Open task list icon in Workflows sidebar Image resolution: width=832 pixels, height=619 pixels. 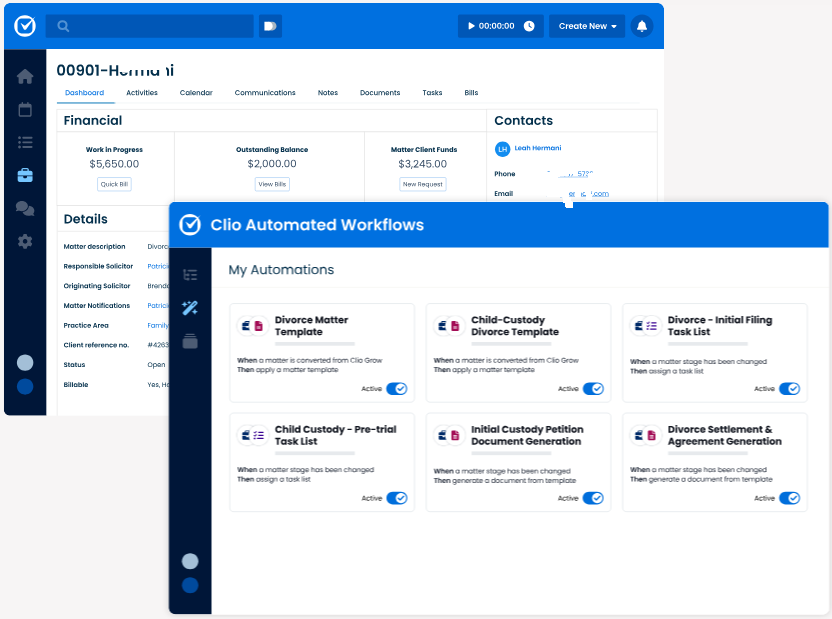click(x=190, y=275)
